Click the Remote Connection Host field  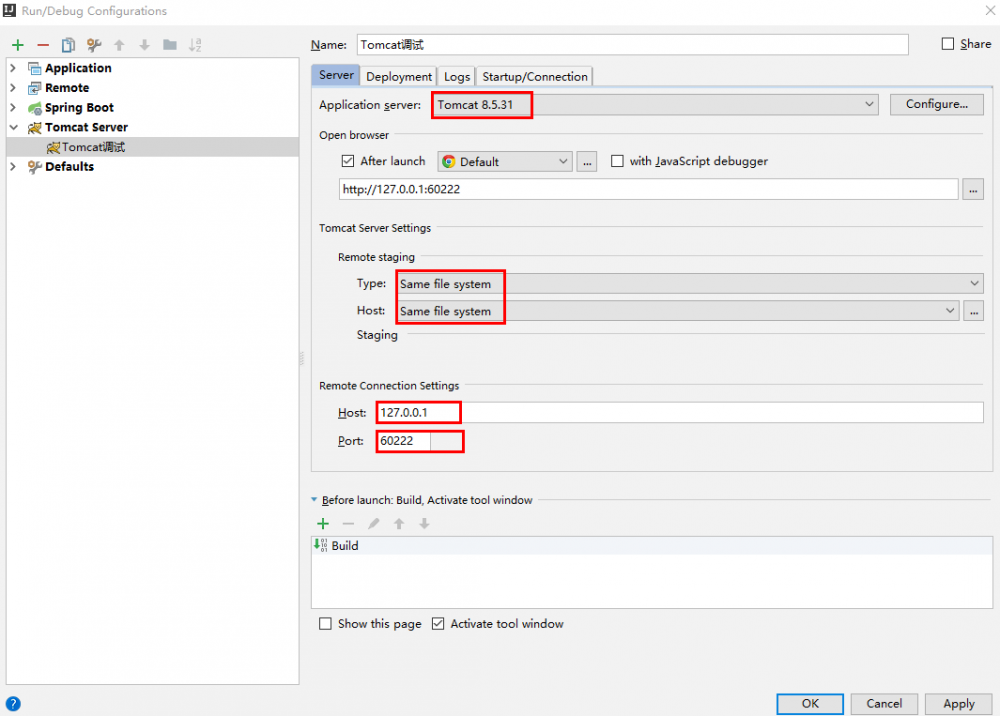[x=680, y=413]
